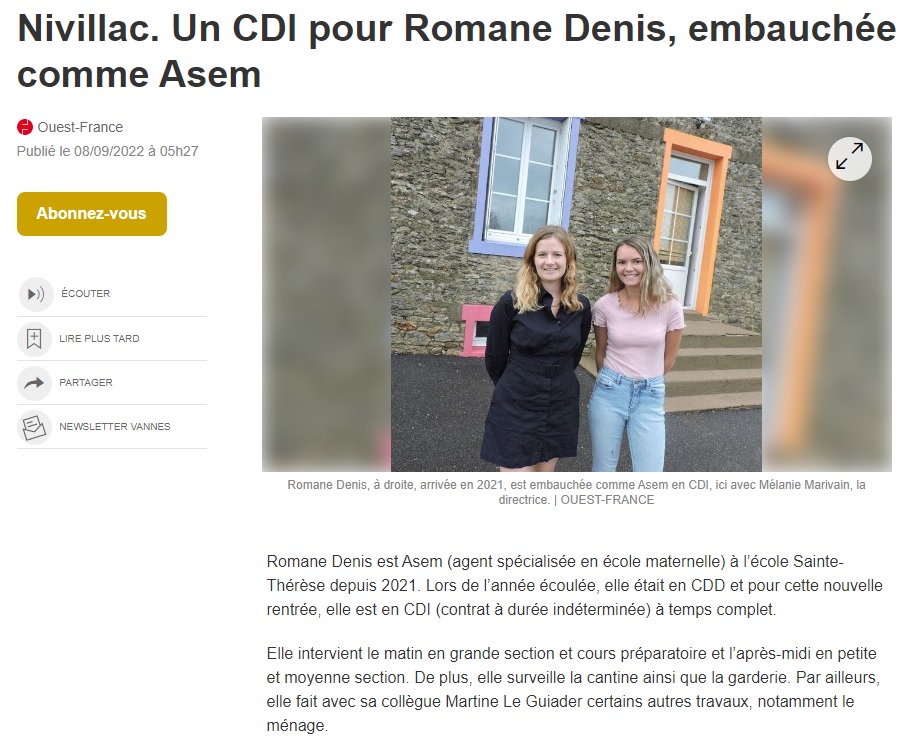Screen dimensions: 909x755
Task: Click the Newsletter Vannes envelope icon
Action: pos(34,427)
